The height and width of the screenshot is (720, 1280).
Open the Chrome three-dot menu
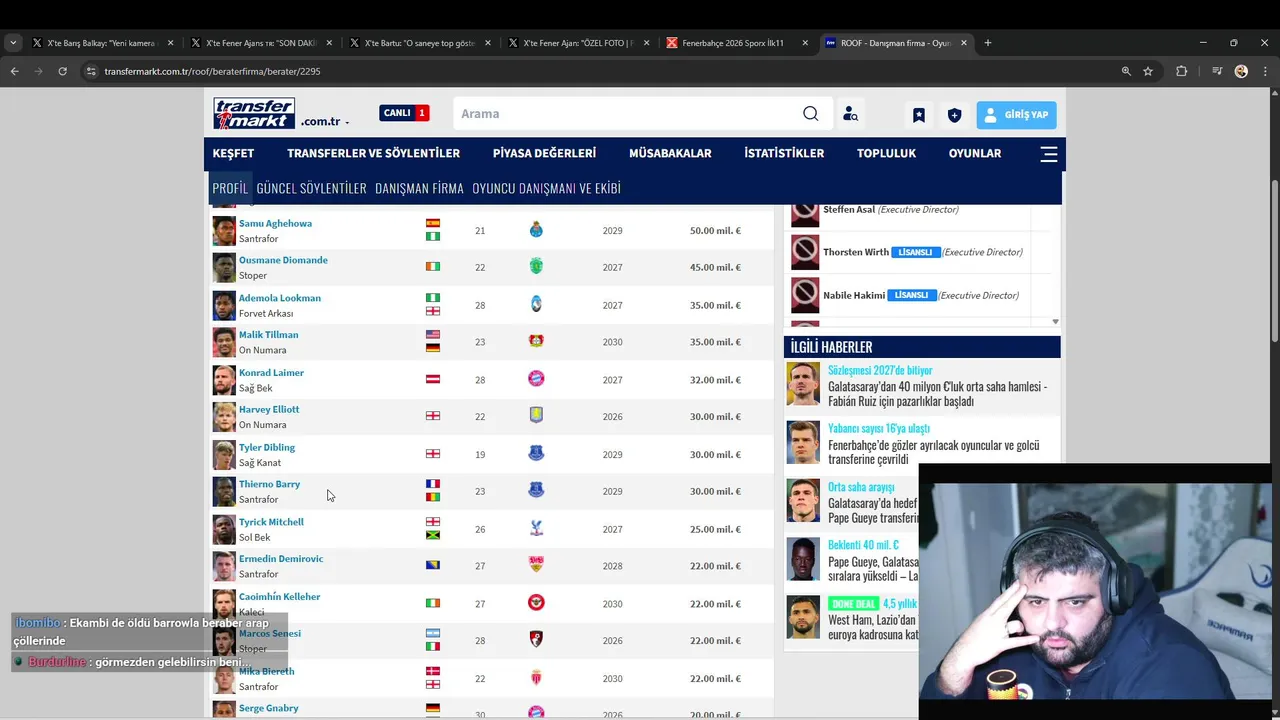pos(1267,71)
